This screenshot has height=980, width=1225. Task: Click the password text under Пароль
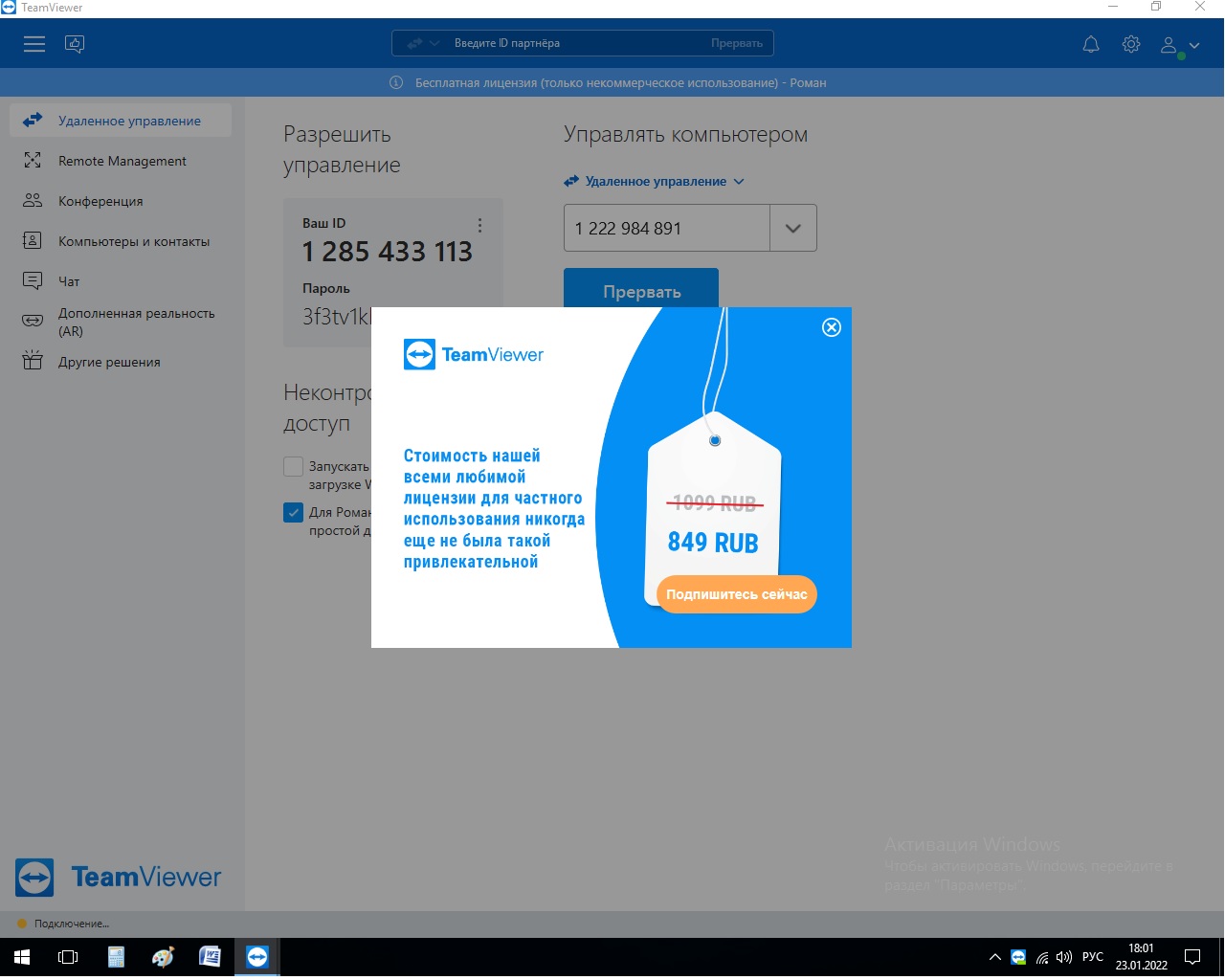(337, 317)
